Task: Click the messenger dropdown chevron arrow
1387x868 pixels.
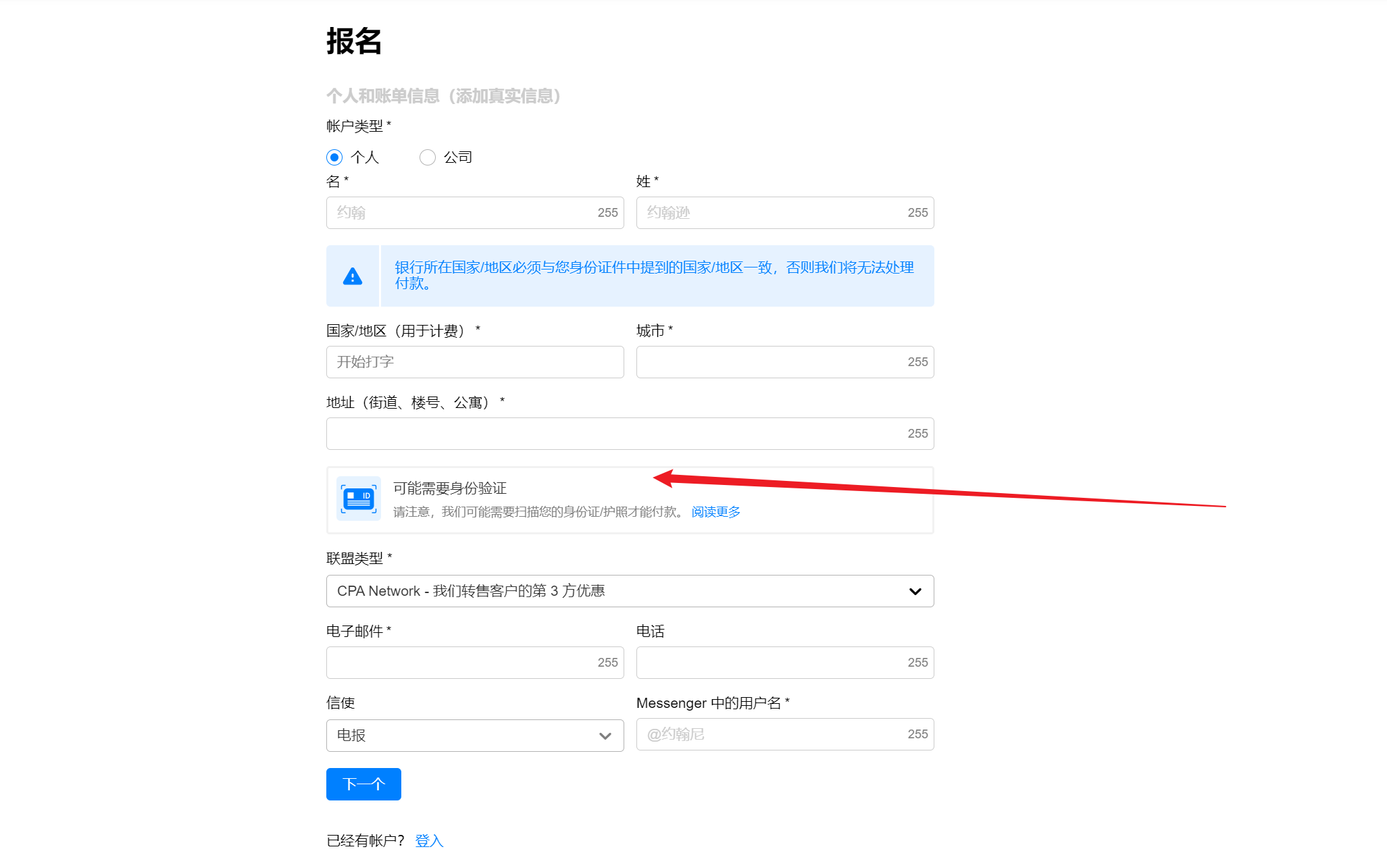Action: [x=605, y=736]
